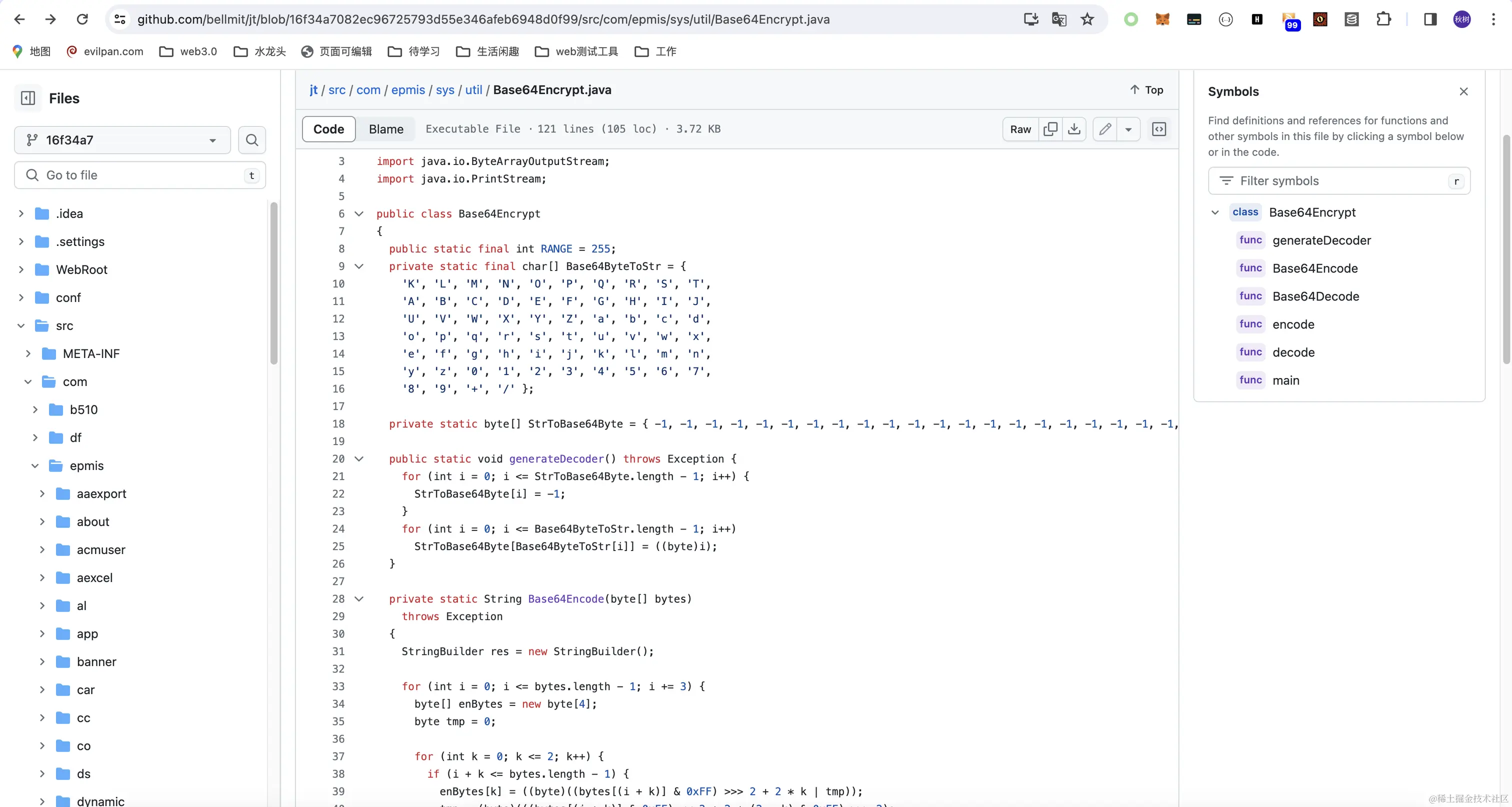Collapse the Base64Encrypt class code at line 6

pos(359,213)
